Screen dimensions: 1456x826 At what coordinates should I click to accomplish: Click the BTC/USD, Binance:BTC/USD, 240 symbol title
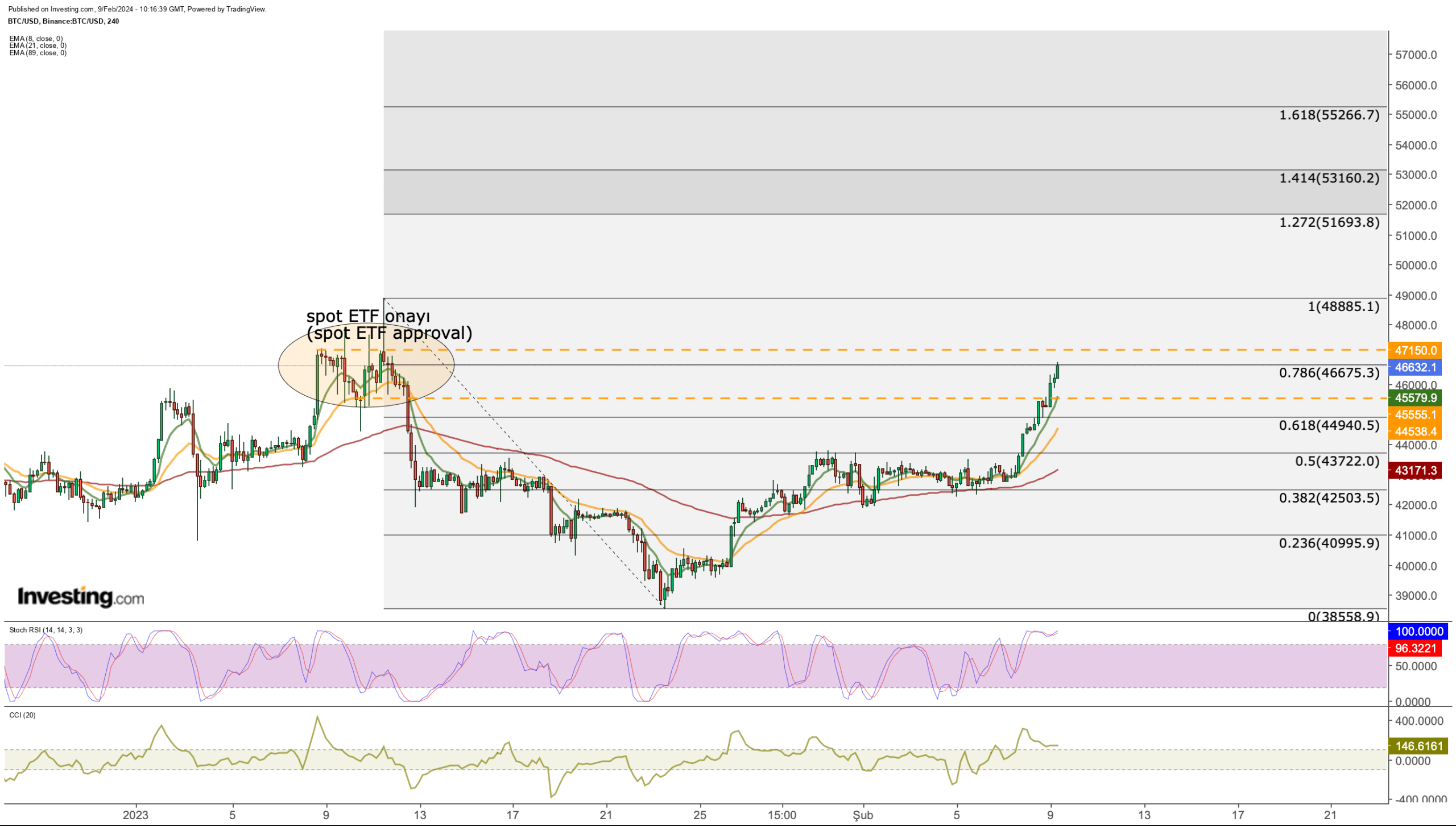pyautogui.click(x=63, y=21)
